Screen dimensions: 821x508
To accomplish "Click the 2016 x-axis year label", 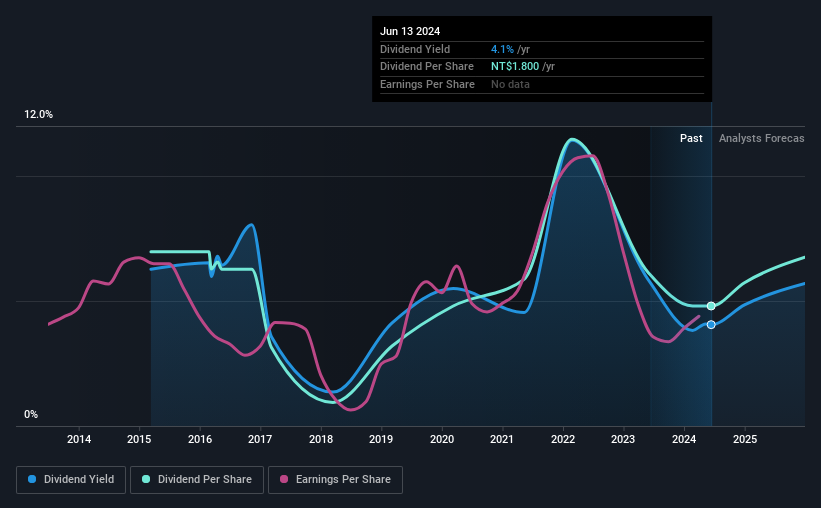I will point(200,439).
